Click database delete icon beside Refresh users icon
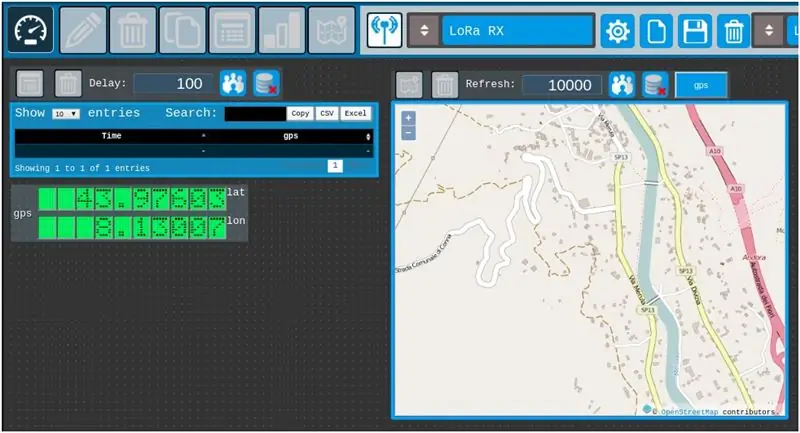The height and width of the screenshot is (433, 800). (656, 85)
